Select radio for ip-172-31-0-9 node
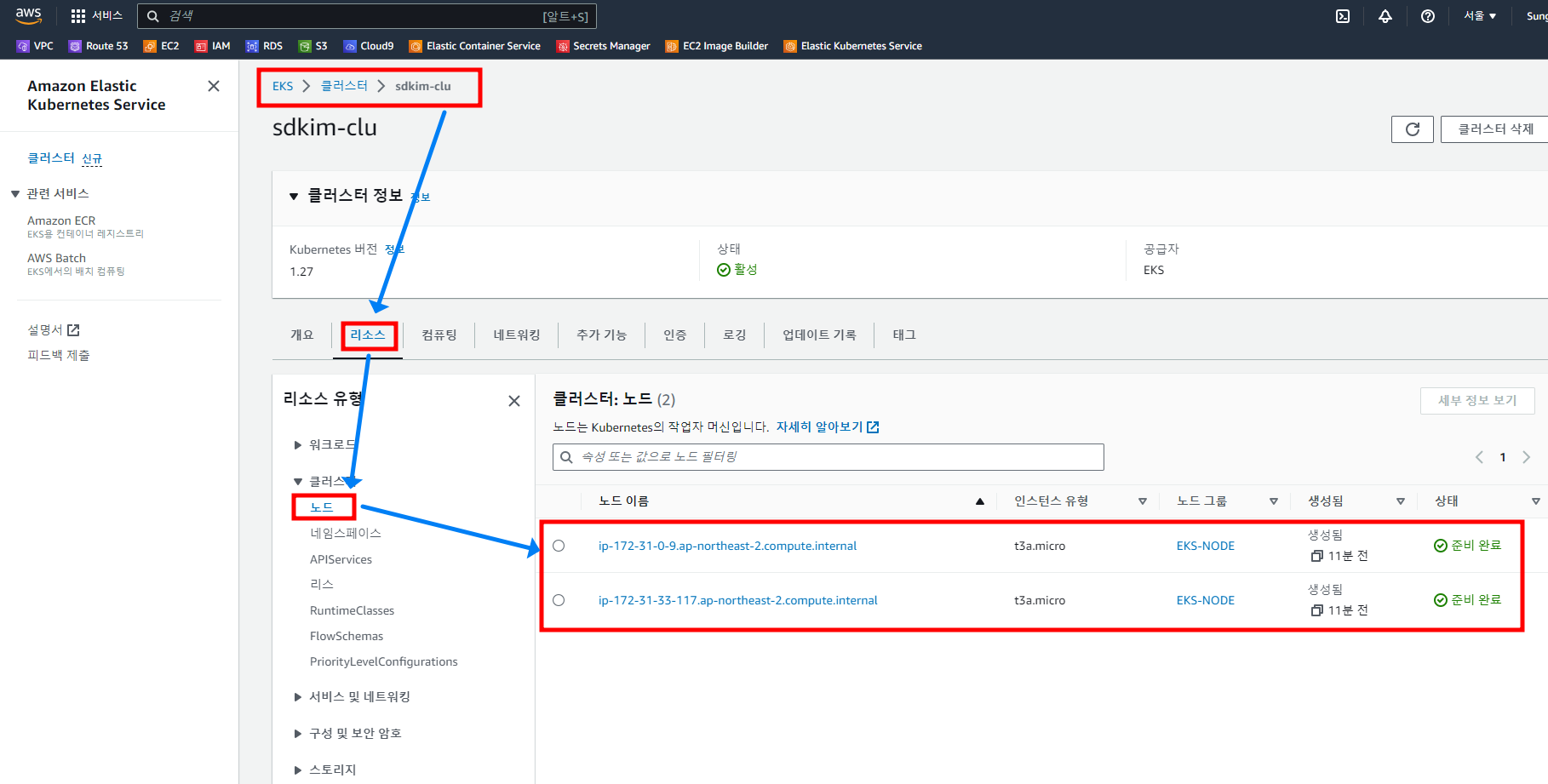The height and width of the screenshot is (784, 1548). (559, 546)
